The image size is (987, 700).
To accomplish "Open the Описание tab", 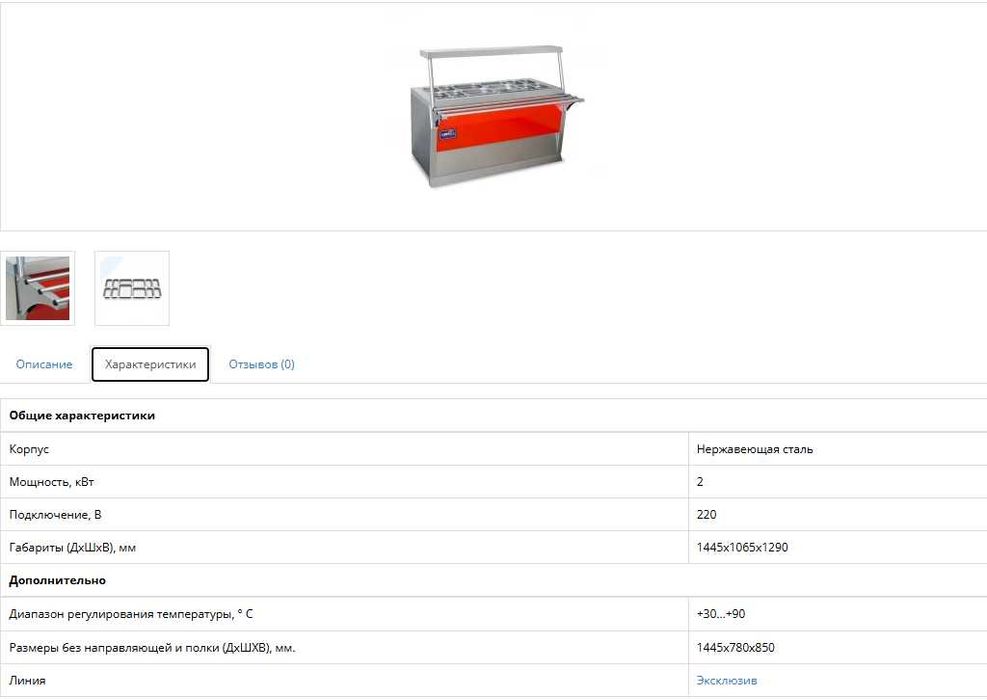I will [x=44, y=364].
